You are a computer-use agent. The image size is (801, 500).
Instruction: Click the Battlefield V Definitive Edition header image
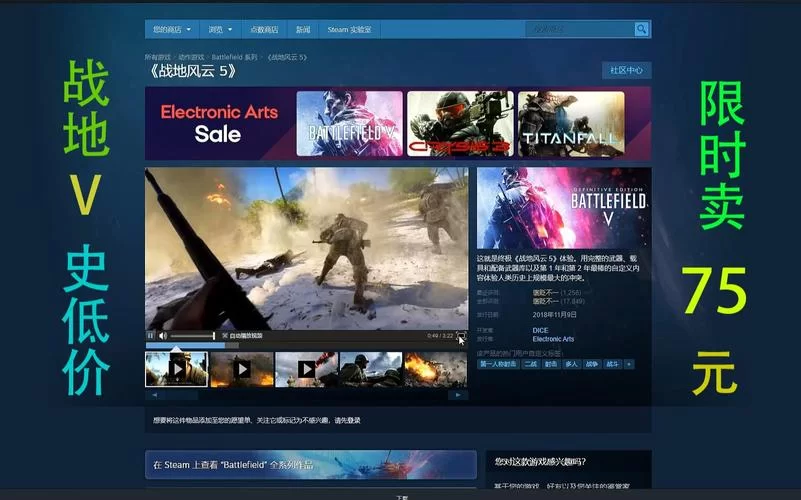pos(564,208)
